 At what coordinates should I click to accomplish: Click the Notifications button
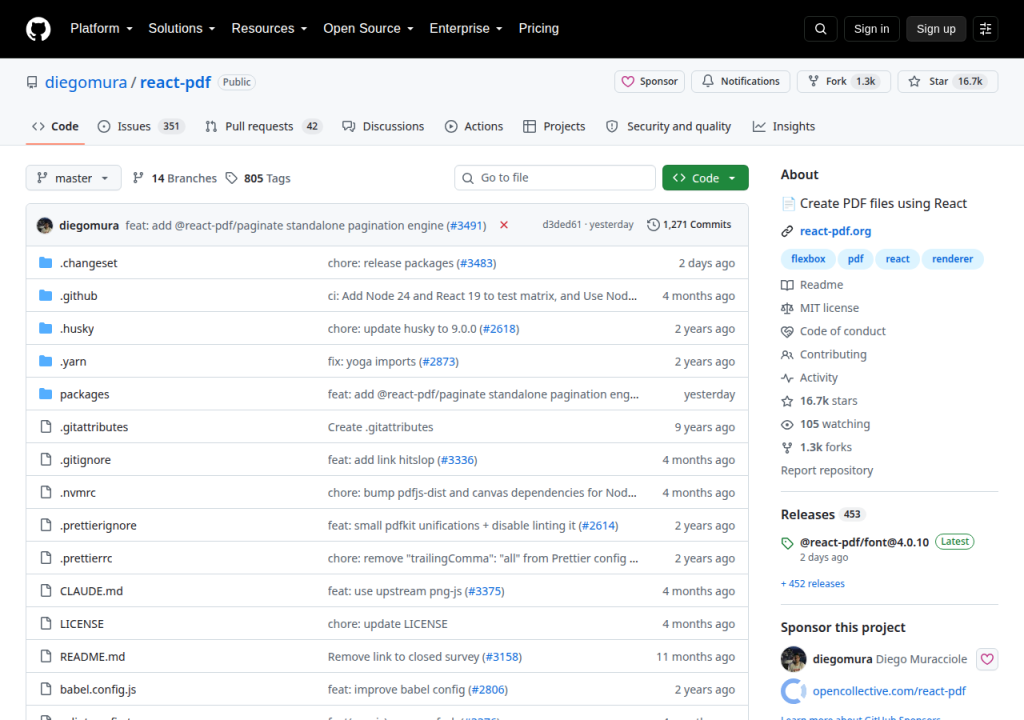(x=741, y=81)
